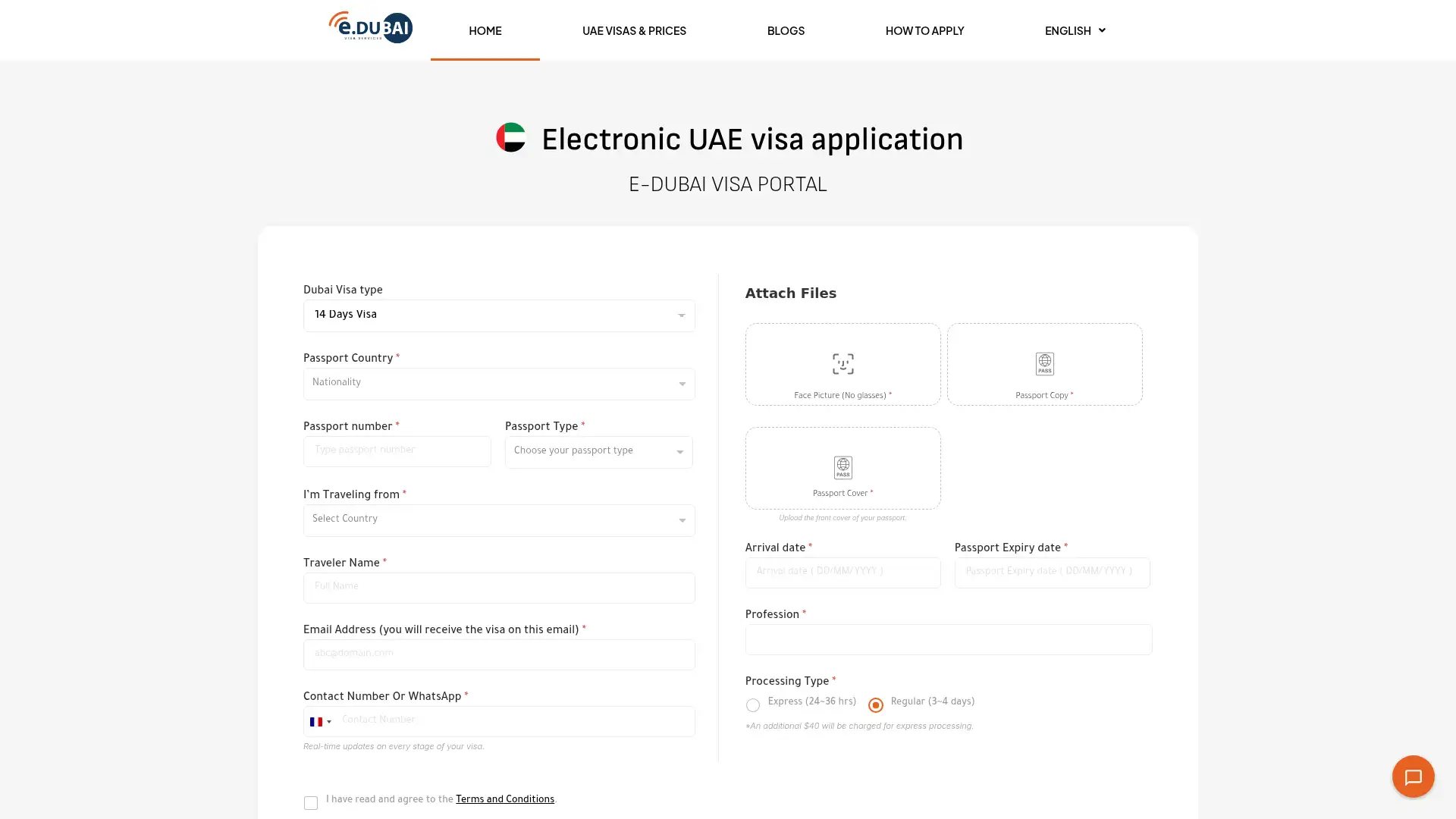
Task: Switch to the UAE VISAS & PRICES tab
Action: point(634,31)
